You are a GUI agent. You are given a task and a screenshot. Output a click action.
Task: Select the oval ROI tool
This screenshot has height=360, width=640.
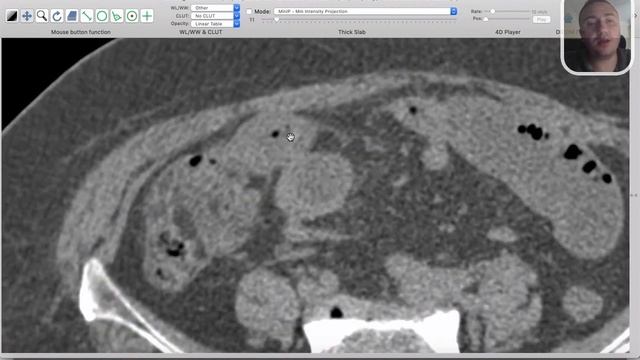[102, 16]
